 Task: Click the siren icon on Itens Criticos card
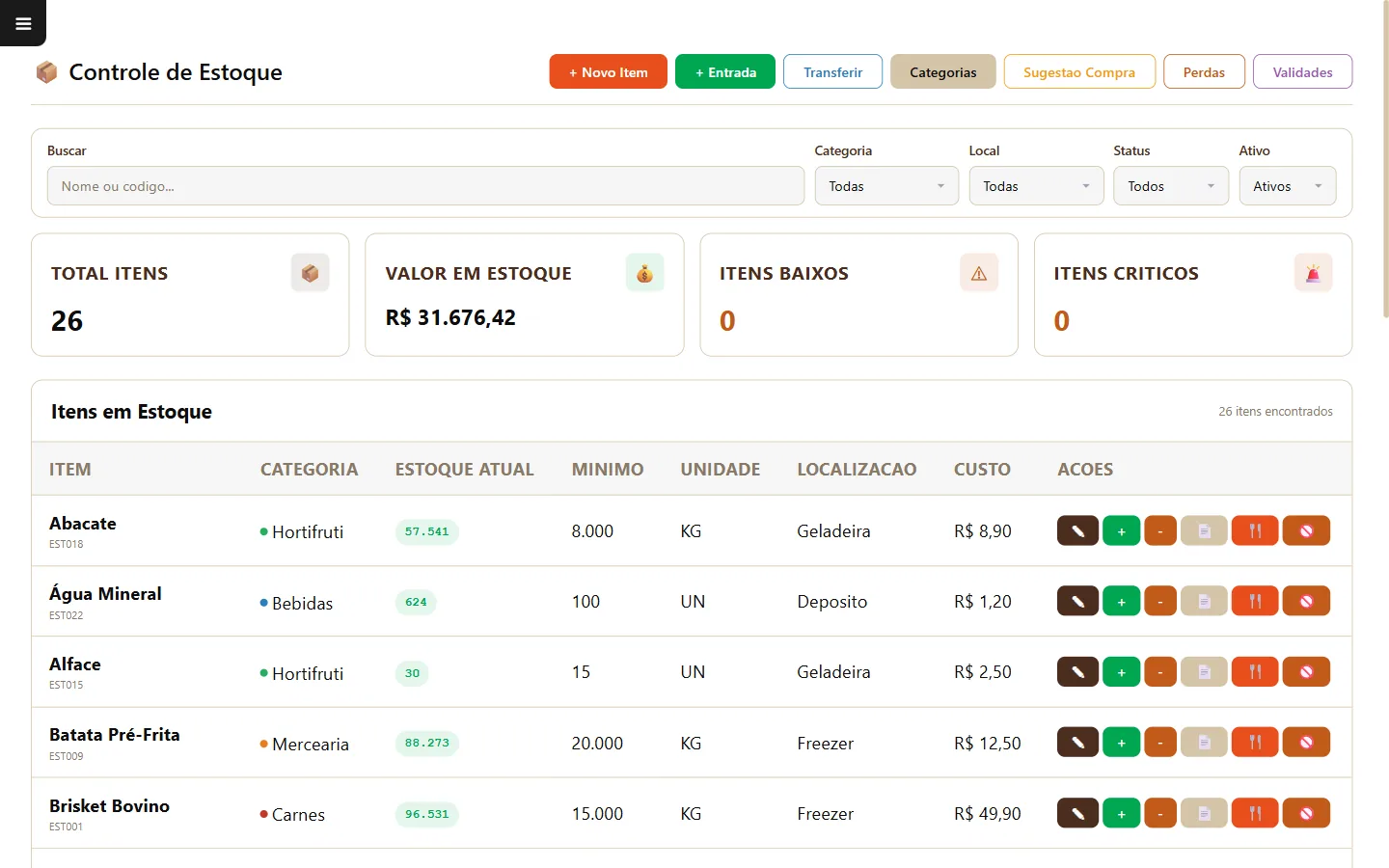(1313, 273)
